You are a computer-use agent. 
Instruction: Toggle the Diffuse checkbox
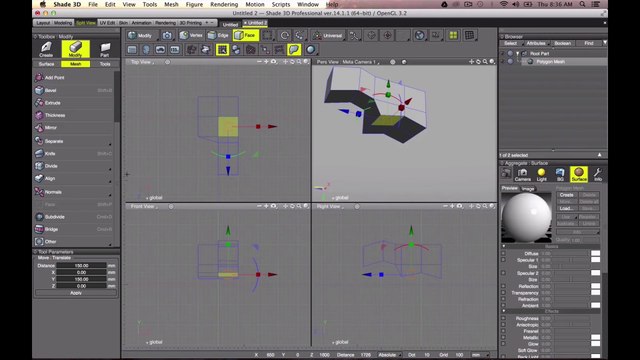(503, 253)
